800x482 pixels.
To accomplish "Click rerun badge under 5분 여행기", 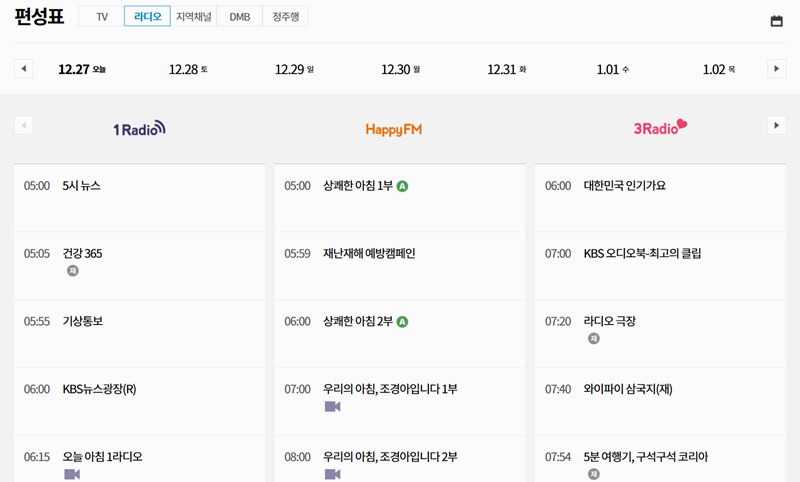I will click(x=594, y=474).
